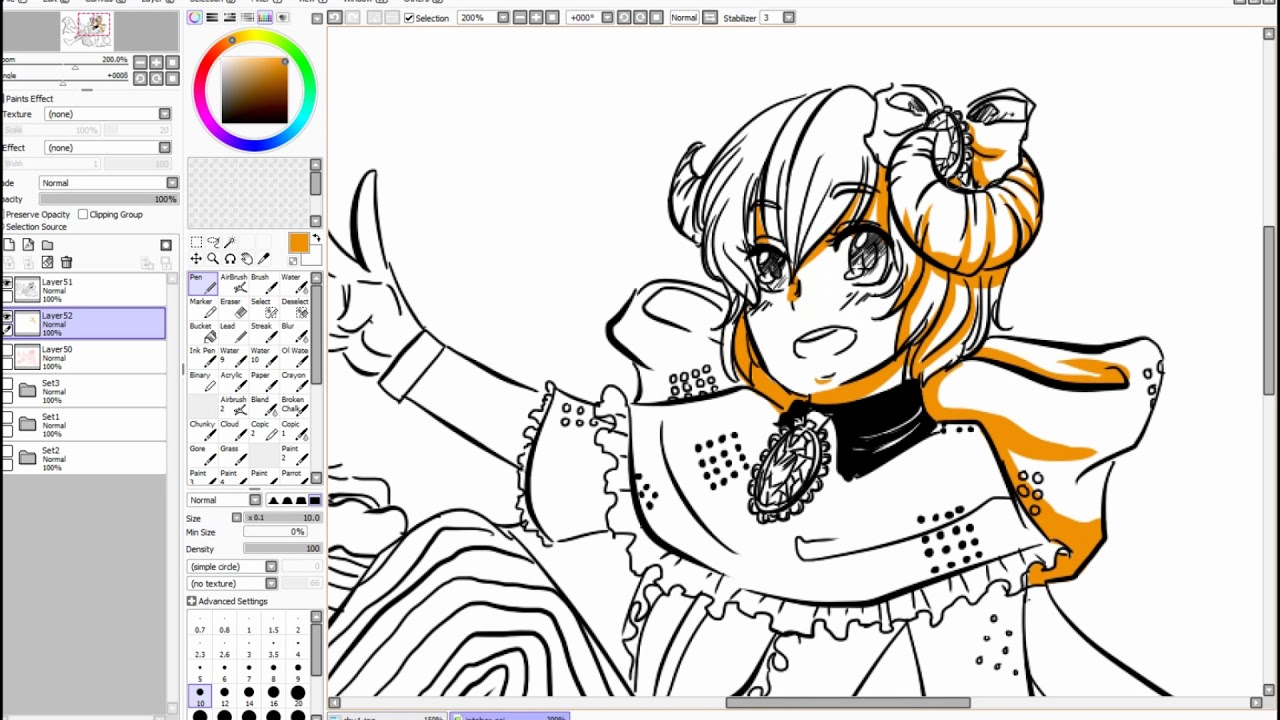Open the Effect (none) dropdown
The width and height of the screenshot is (1280, 720).
165,148
